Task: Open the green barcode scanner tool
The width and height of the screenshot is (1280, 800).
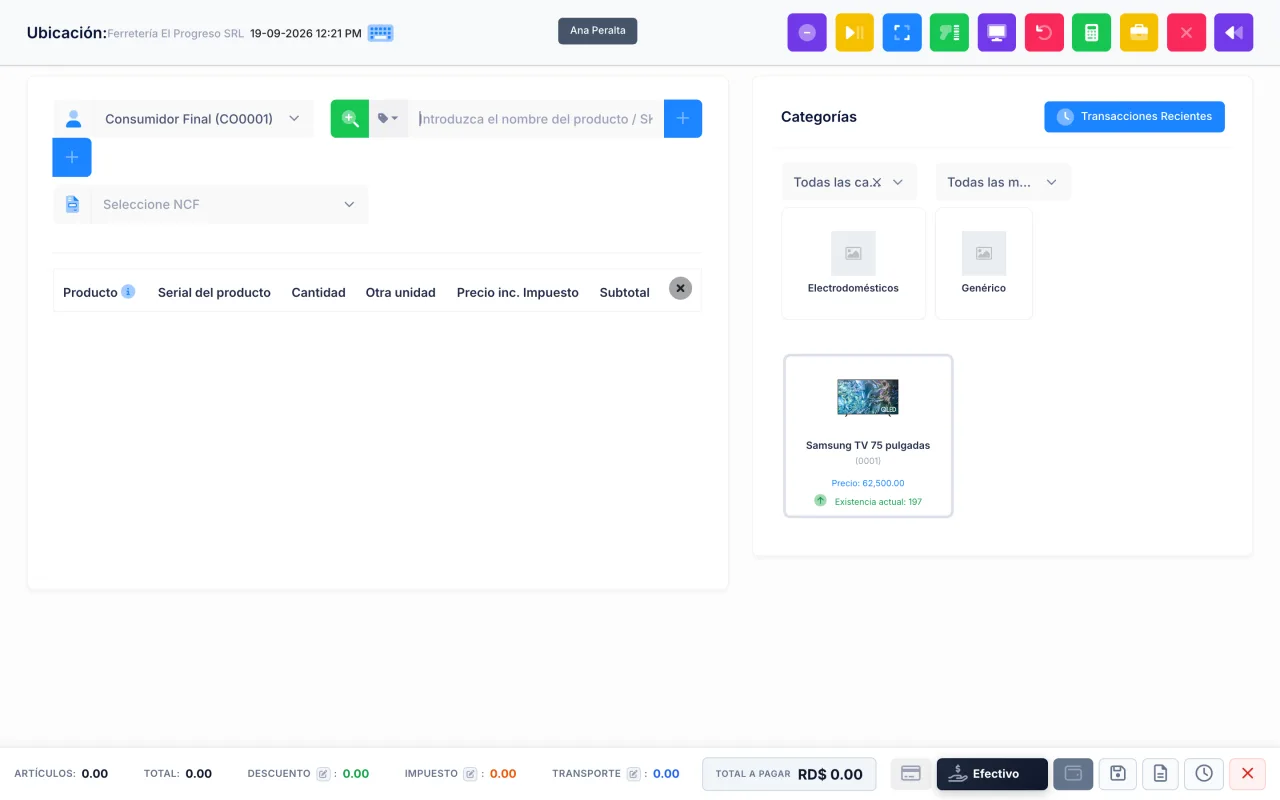Action: [949, 32]
